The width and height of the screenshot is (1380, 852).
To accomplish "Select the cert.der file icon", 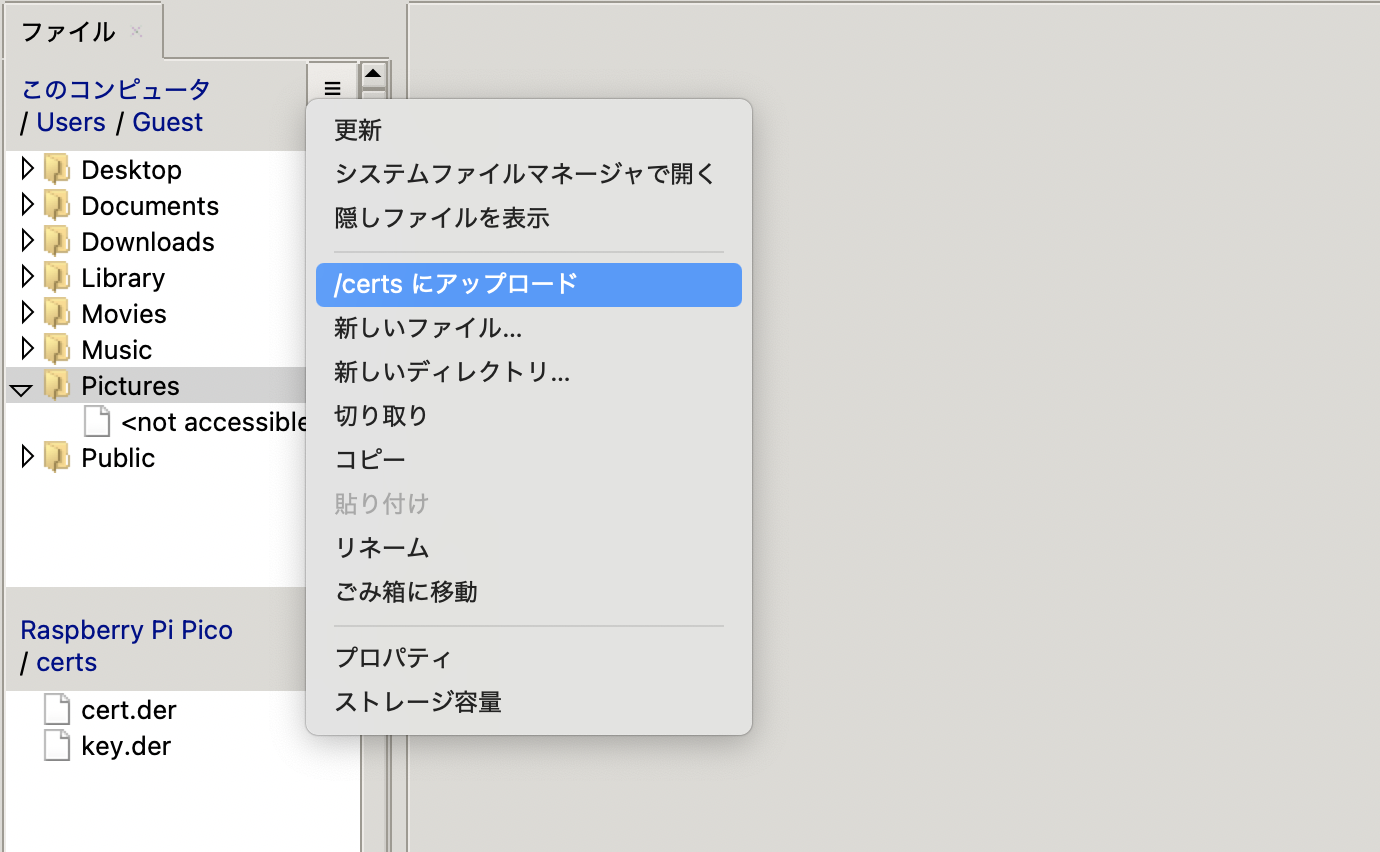I will [57, 710].
